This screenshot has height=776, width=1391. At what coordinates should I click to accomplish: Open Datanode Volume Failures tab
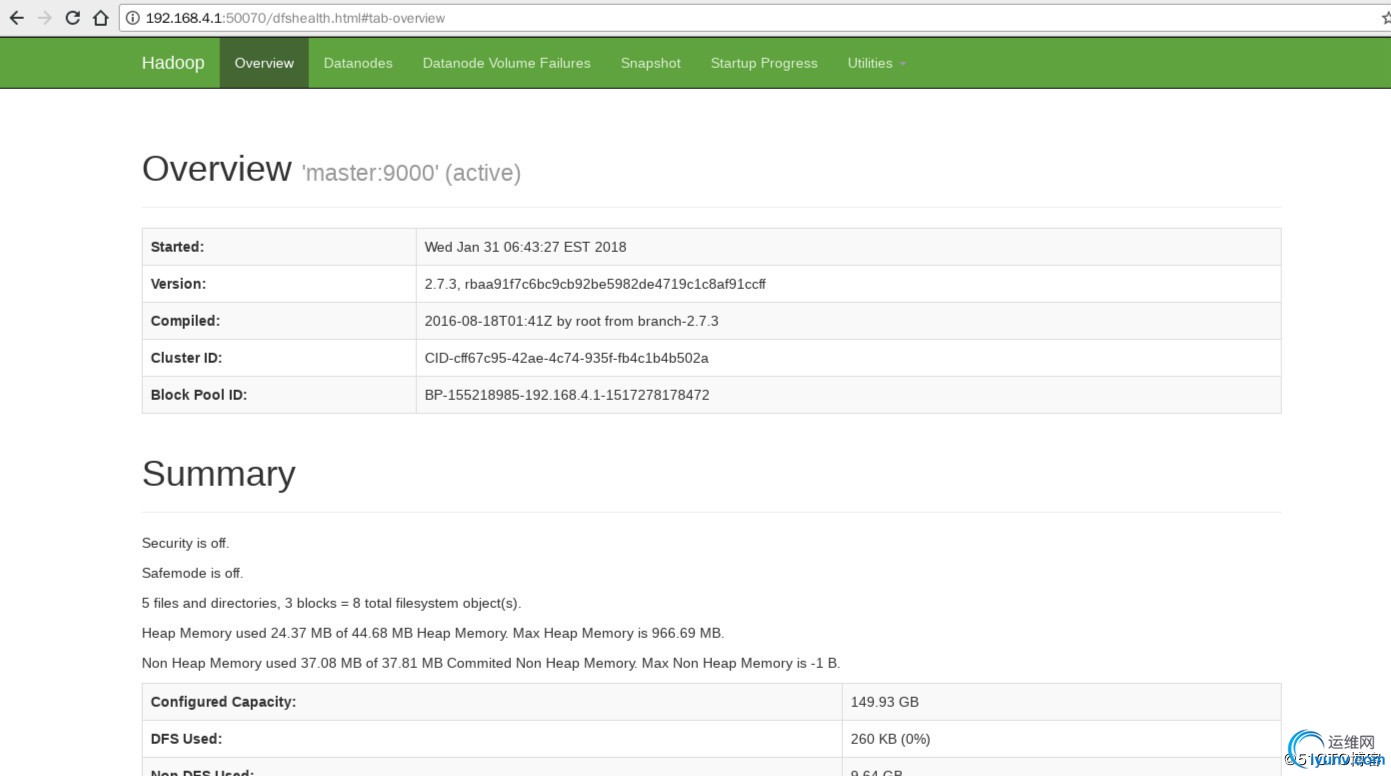coord(507,63)
